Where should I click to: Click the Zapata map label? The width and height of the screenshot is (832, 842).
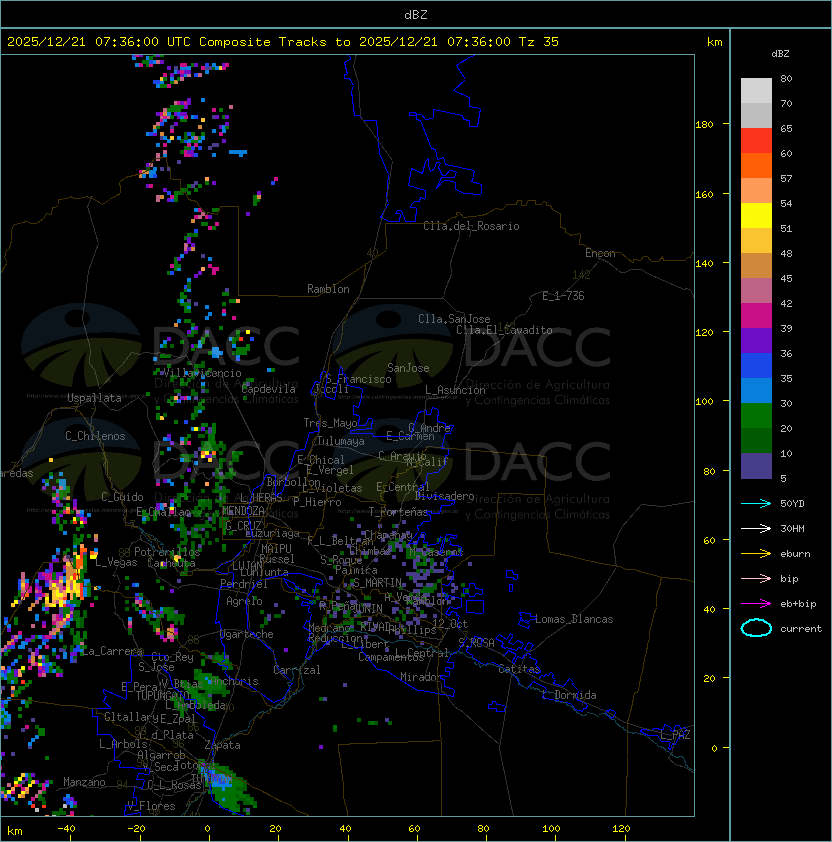pos(222,745)
